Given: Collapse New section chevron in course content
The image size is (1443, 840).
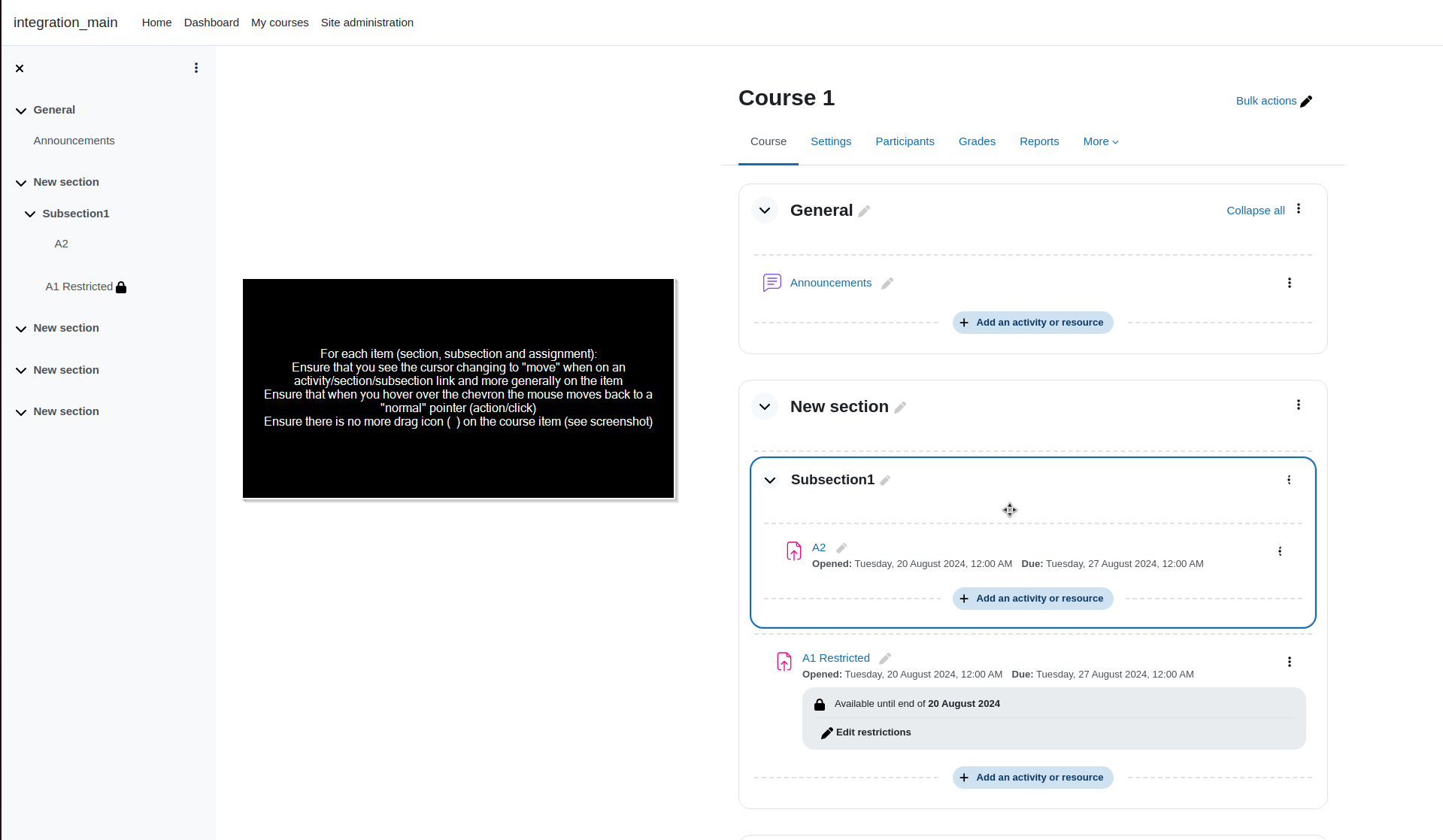Looking at the screenshot, I should [765, 407].
